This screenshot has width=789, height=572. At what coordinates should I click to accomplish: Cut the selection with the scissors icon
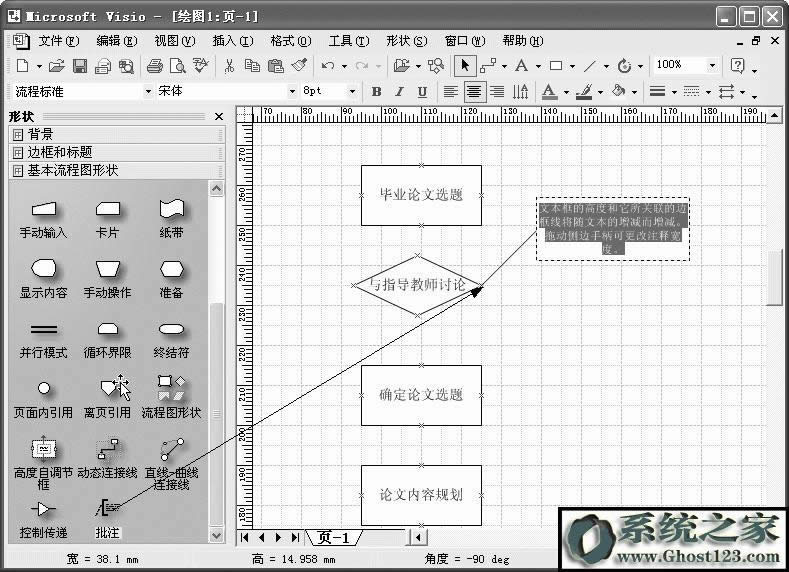click(x=229, y=65)
